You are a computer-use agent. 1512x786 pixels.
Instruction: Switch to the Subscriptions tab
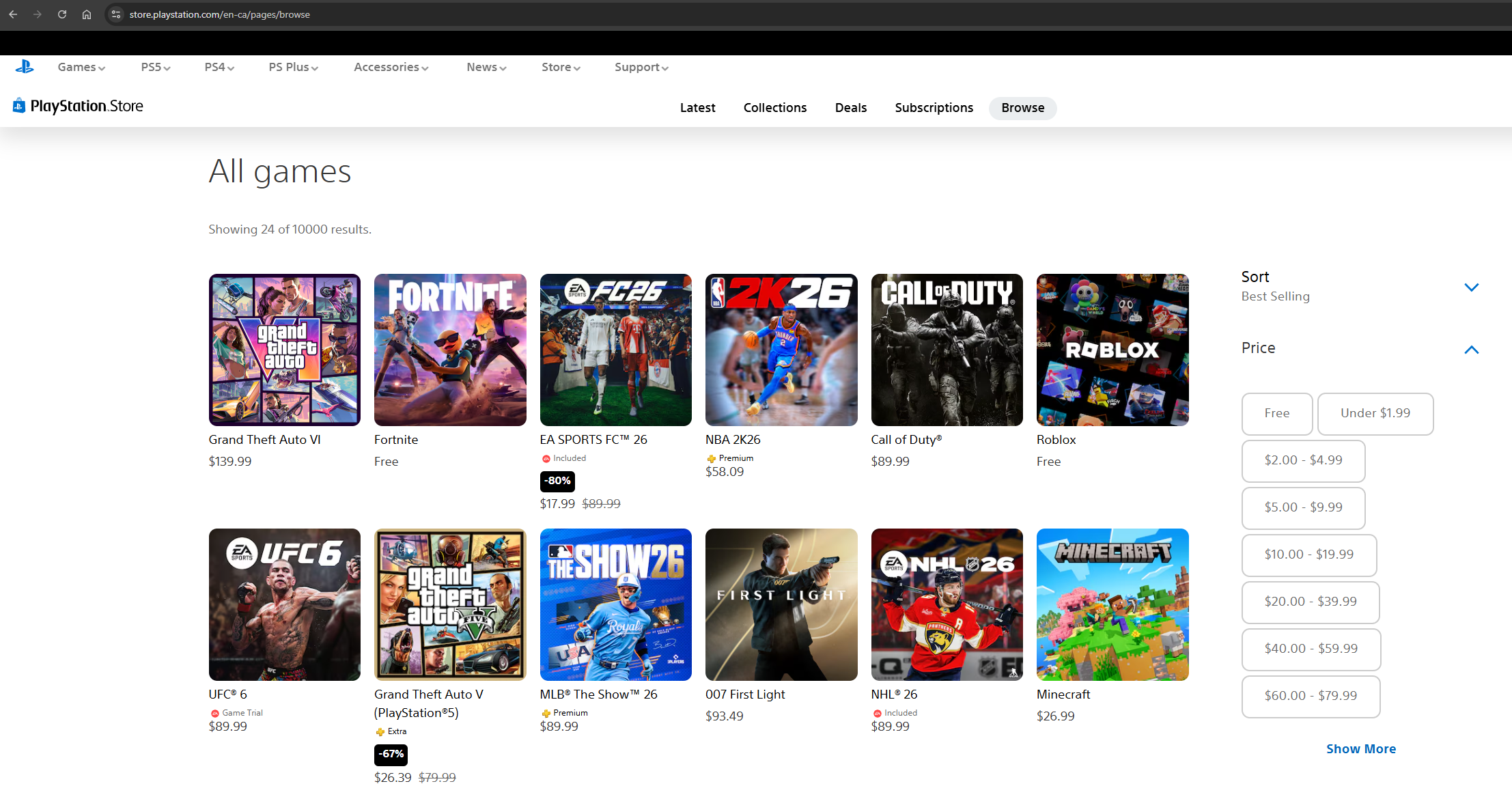(934, 108)
